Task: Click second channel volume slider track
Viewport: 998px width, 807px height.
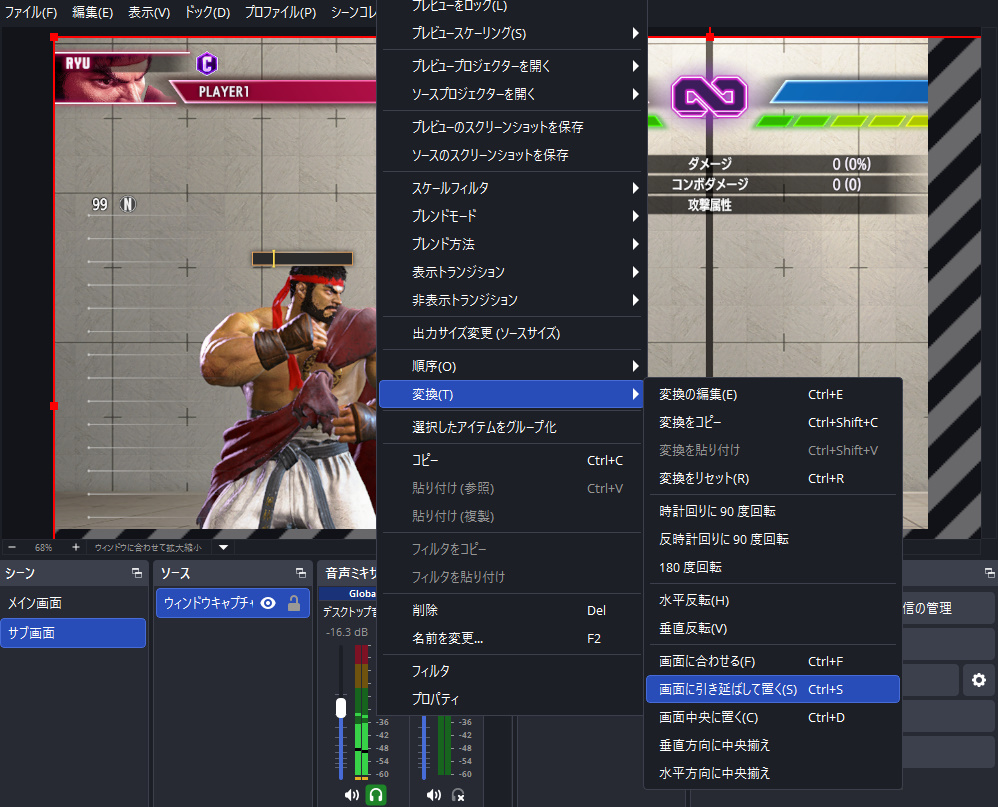Action: pyautogui.click(x=424, y=747)
